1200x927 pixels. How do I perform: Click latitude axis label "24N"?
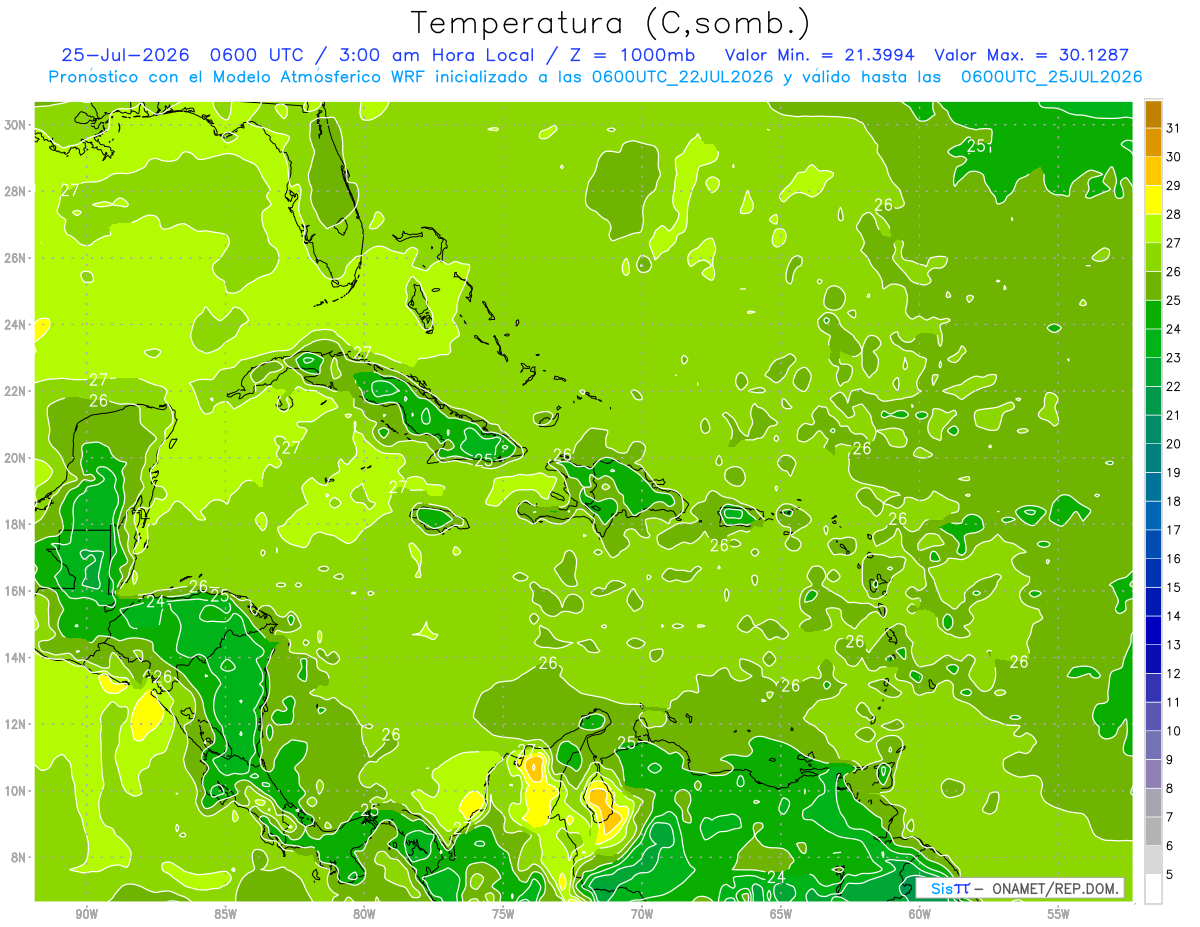point(15,324)
